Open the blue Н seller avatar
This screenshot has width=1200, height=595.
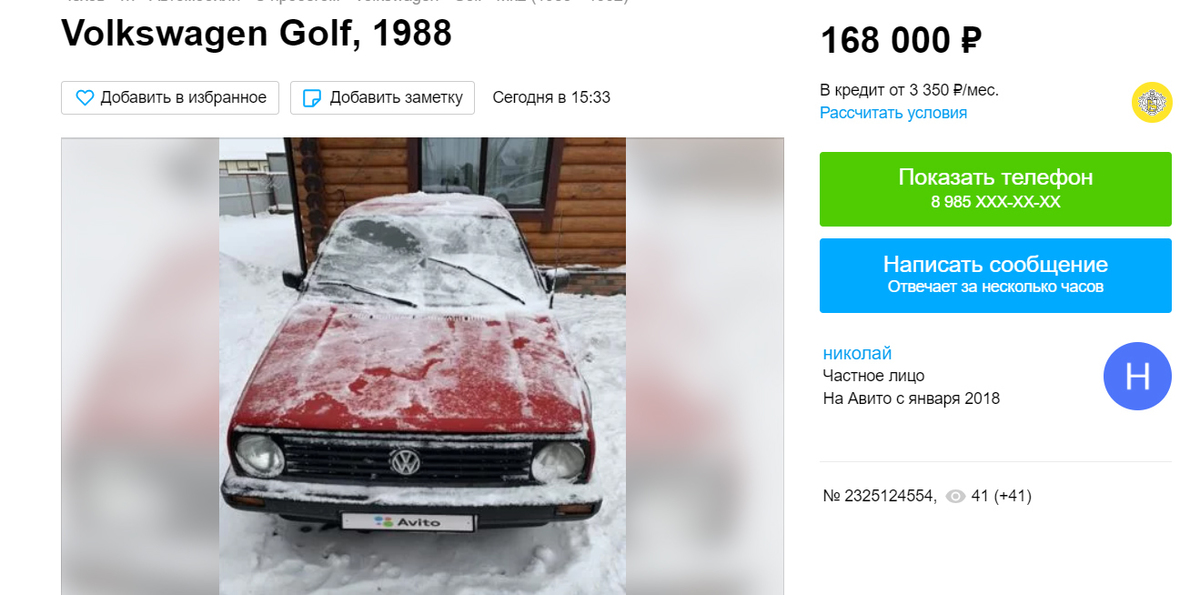coord(1137,376)
